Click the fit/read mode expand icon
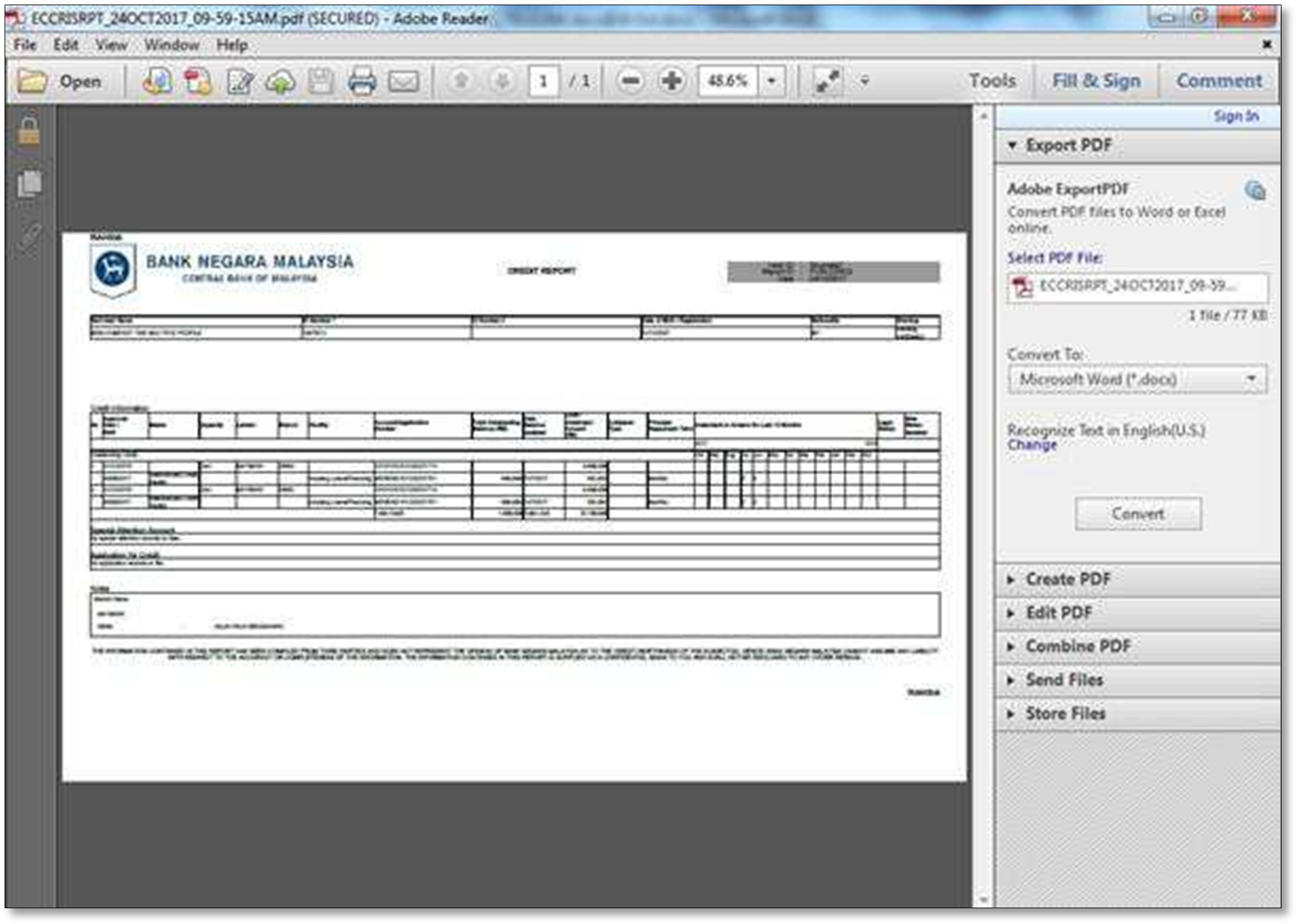This screenshot has height=924, width=1296. point(826,81)
